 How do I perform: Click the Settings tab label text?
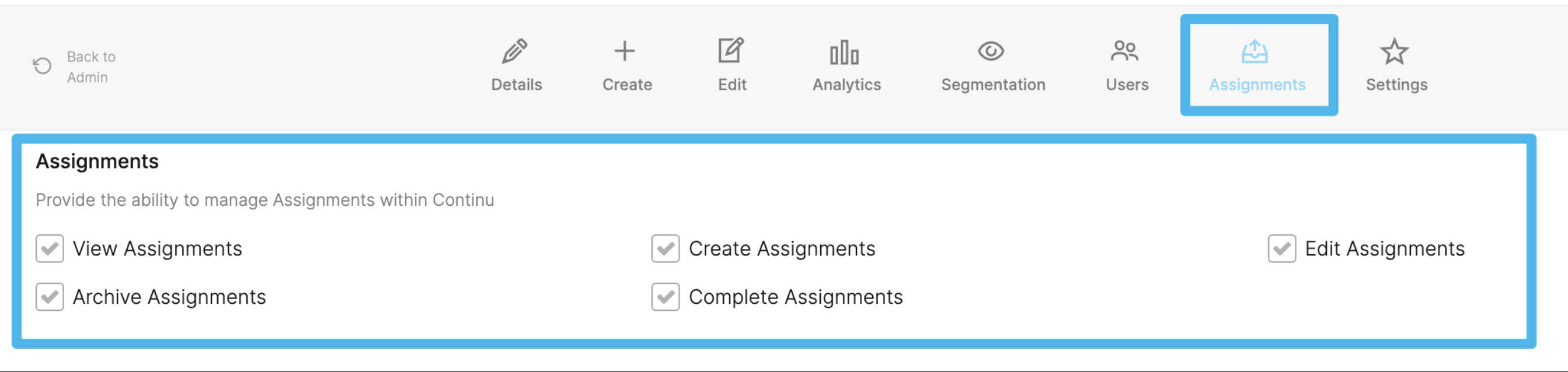coord(1396,85)
